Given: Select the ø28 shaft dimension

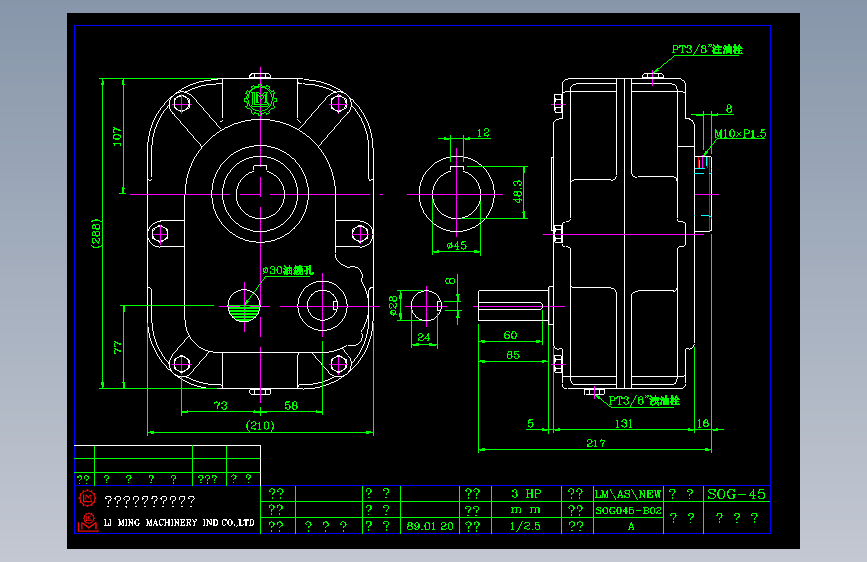Looking at the screenshot, I should click(393, 305).
